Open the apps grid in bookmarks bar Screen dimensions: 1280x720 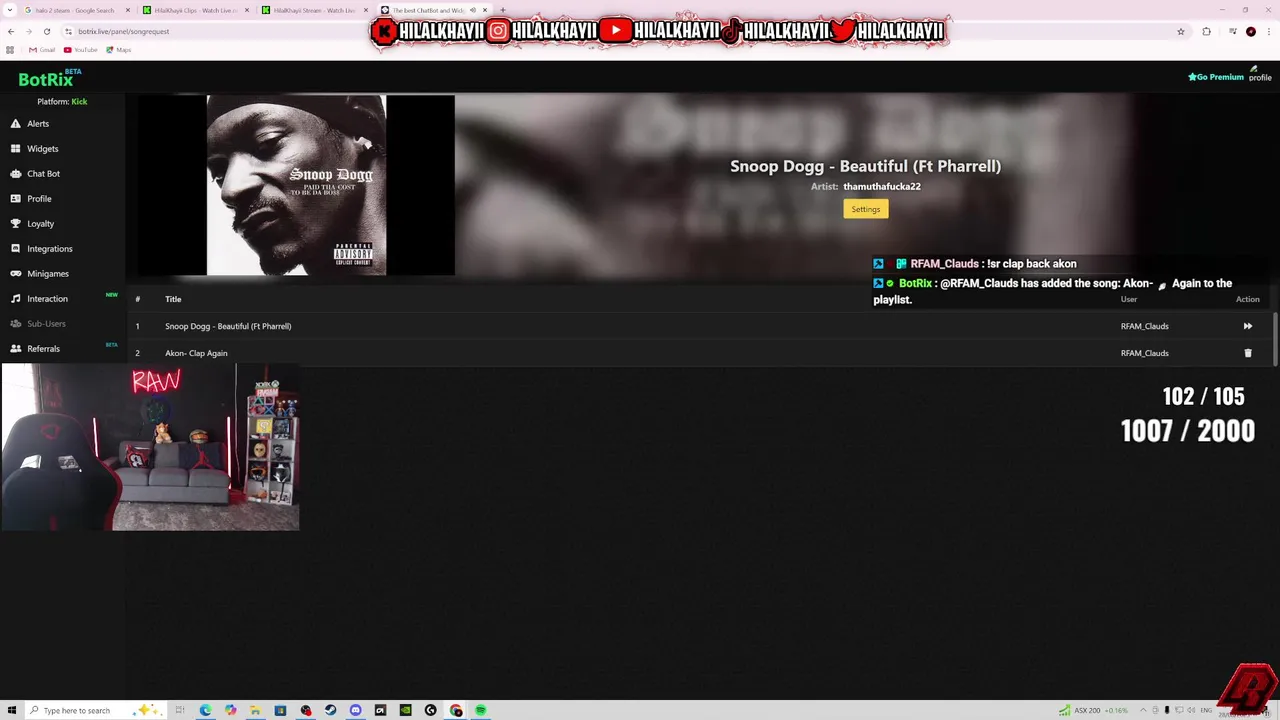[10, 49]
